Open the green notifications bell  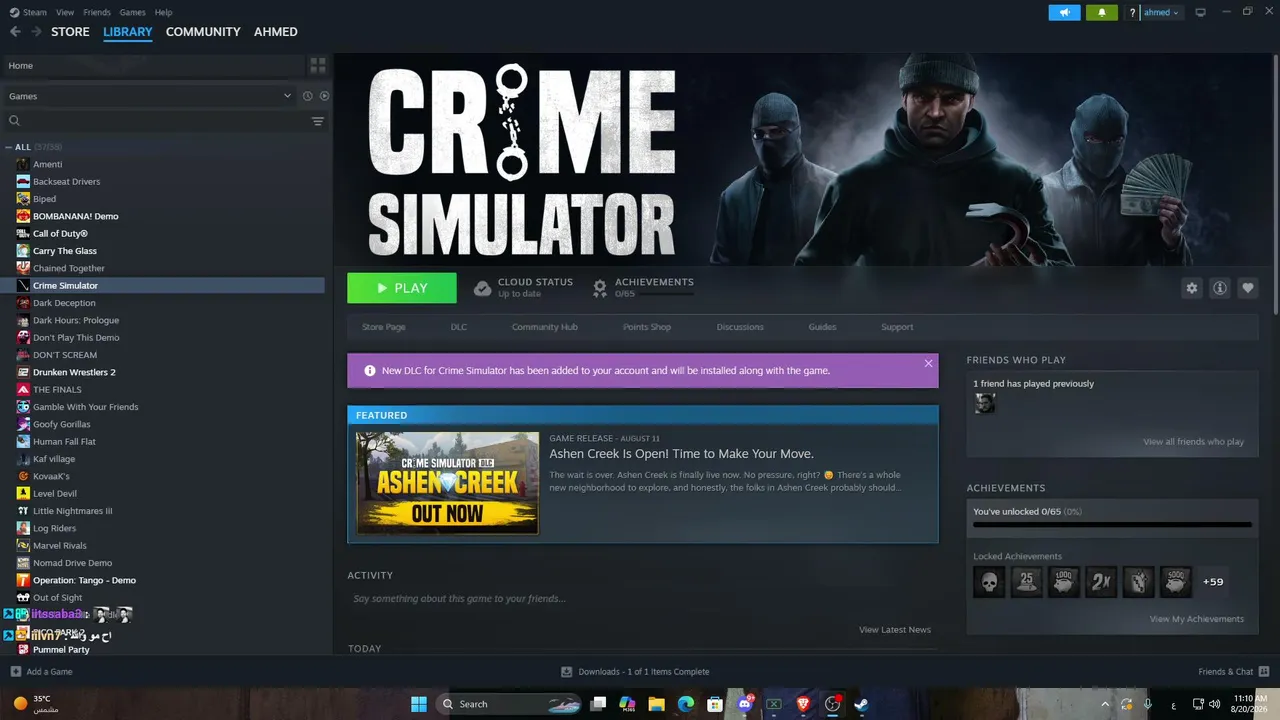[1102, 12]
